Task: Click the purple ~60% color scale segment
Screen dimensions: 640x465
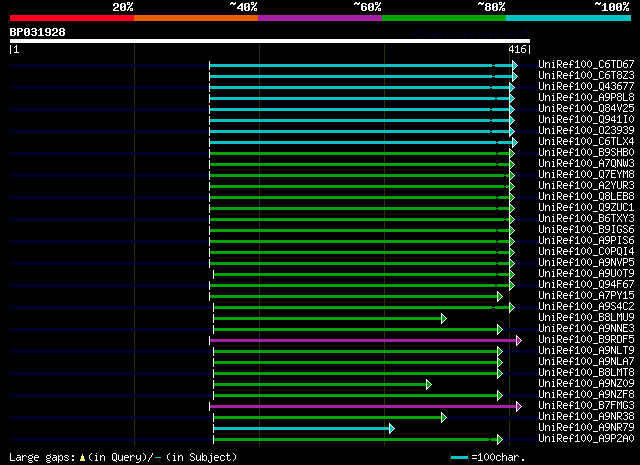Action: click(320, 18)
